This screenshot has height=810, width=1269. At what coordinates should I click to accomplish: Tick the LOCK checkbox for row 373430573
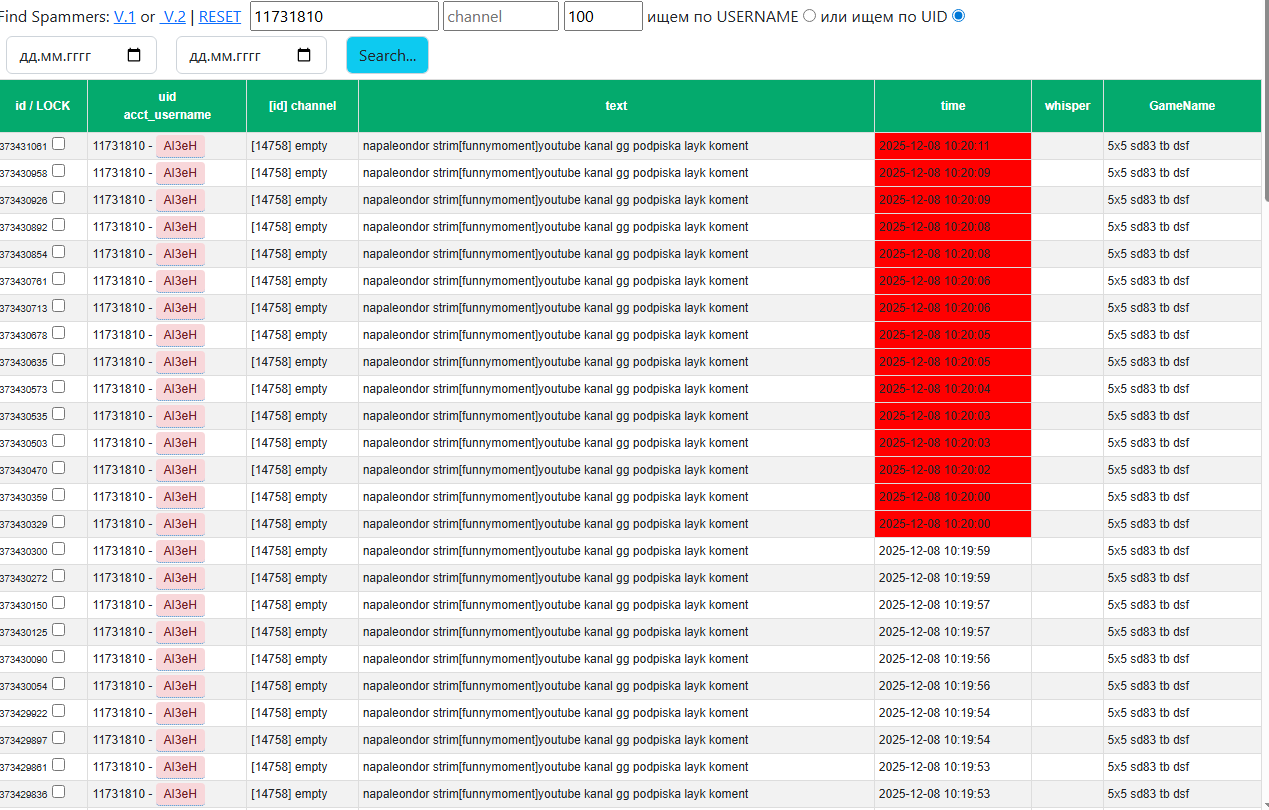pos(58,387)
